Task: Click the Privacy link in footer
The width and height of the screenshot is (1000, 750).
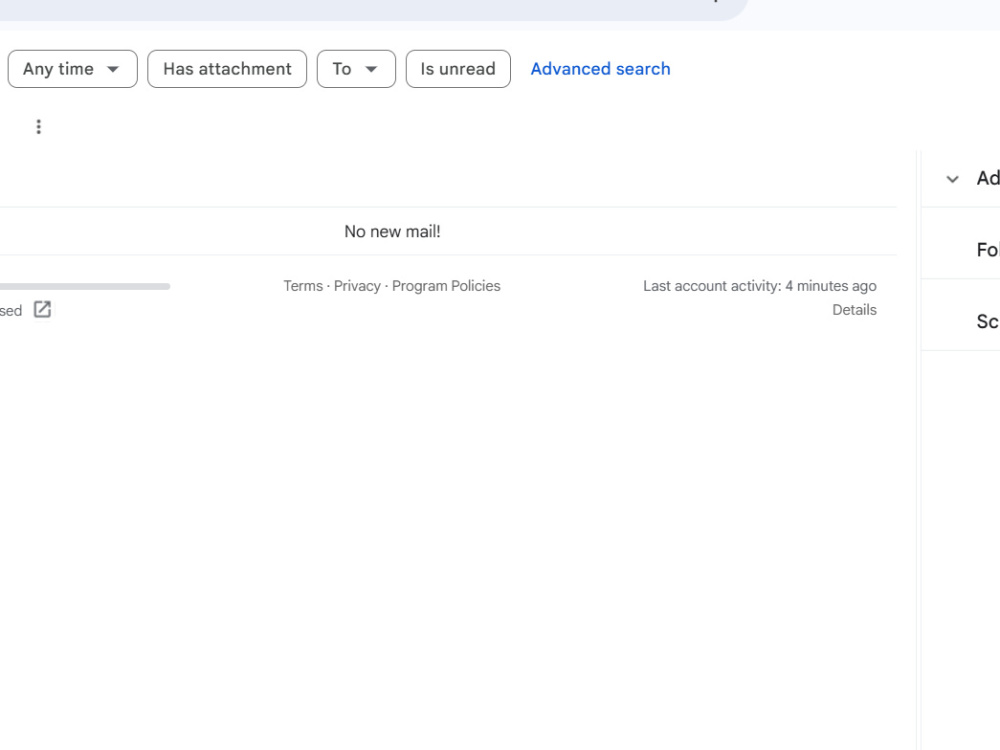Action: click(357, 286)
